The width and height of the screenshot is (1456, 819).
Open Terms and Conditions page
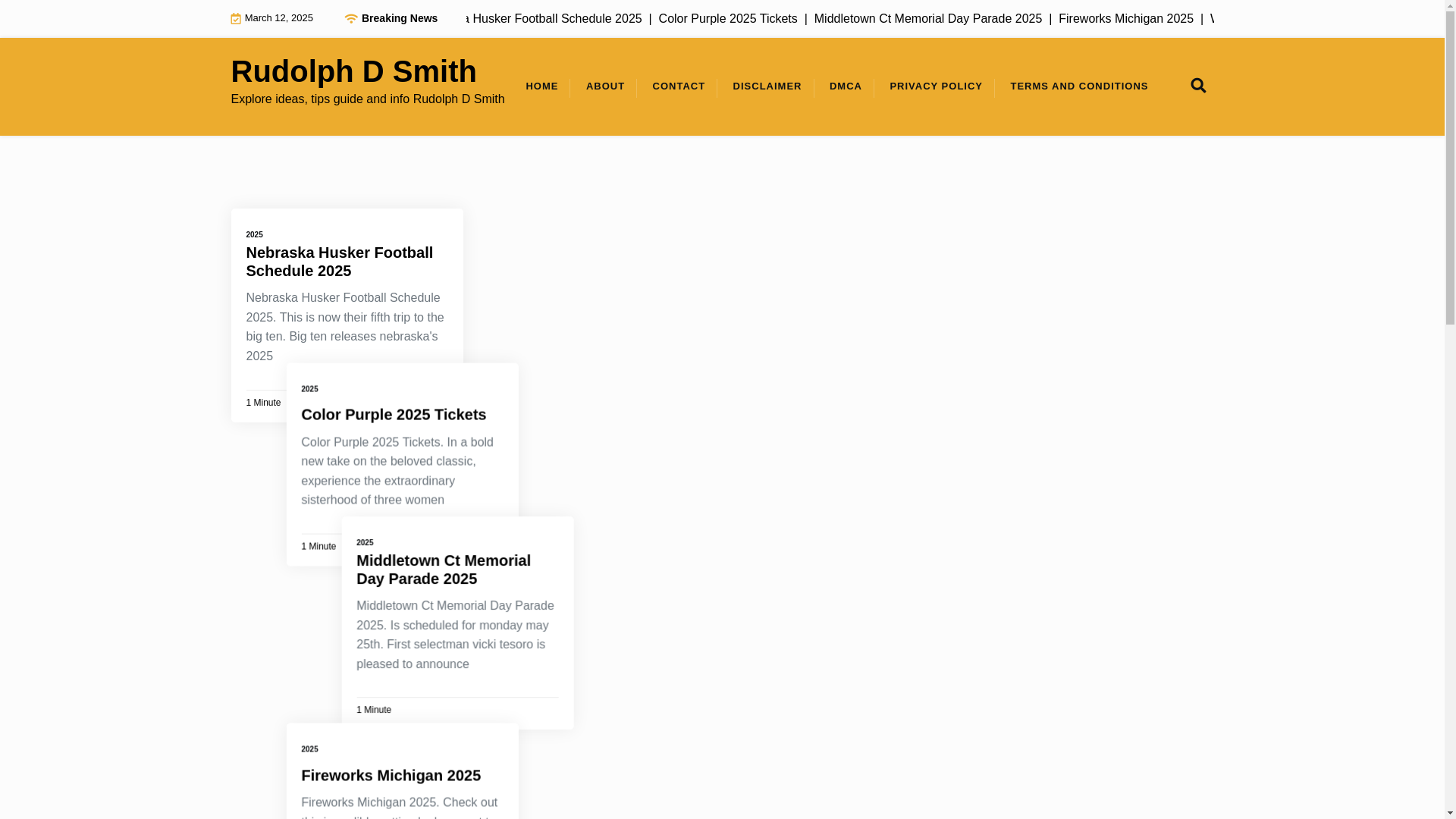click(1079, 86)
